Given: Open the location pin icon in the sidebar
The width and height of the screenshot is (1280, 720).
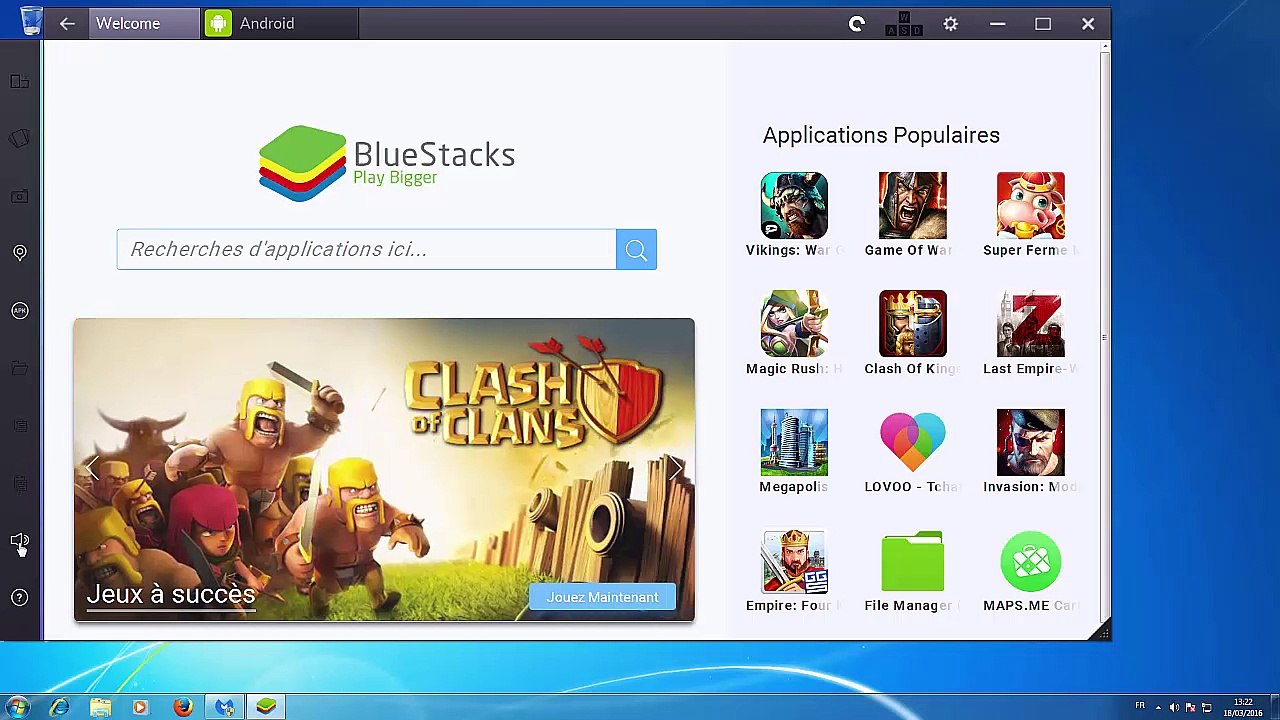Looking at the screenshot, I should [x=20, y=253].
